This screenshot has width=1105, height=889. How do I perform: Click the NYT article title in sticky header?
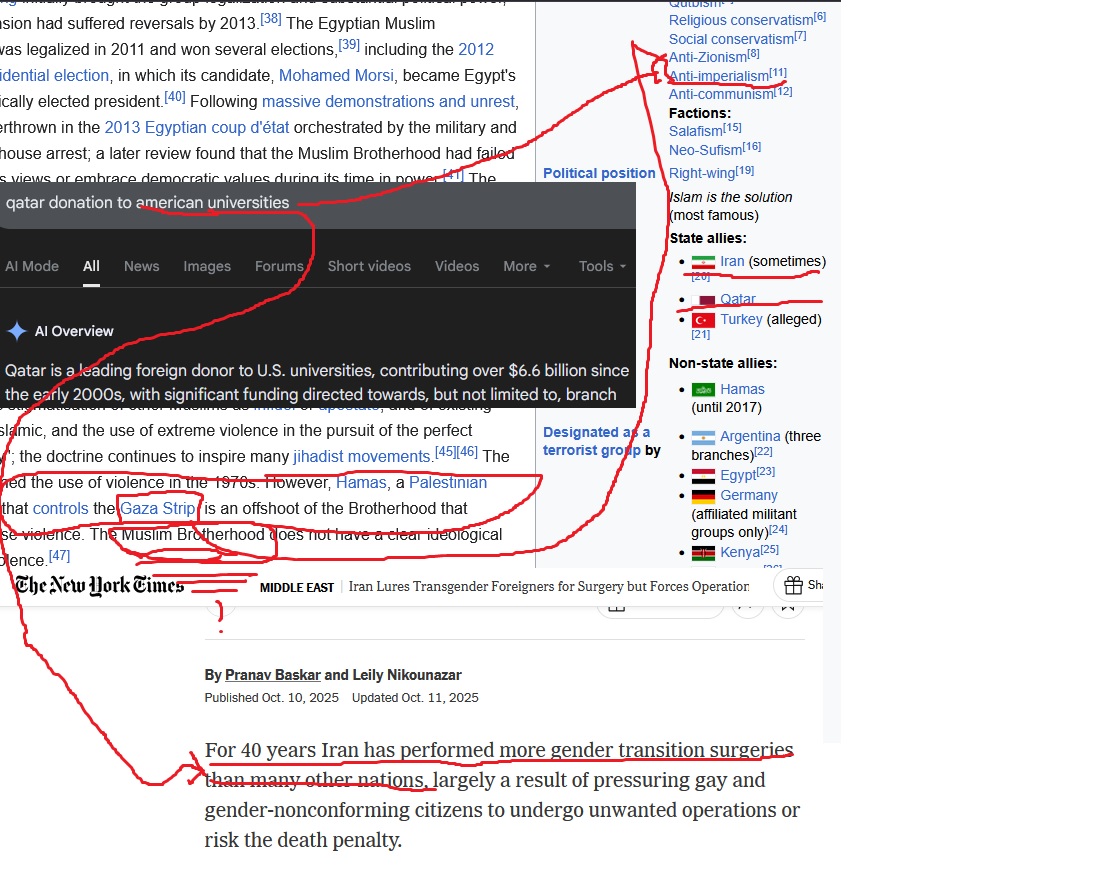coord(549,587)
